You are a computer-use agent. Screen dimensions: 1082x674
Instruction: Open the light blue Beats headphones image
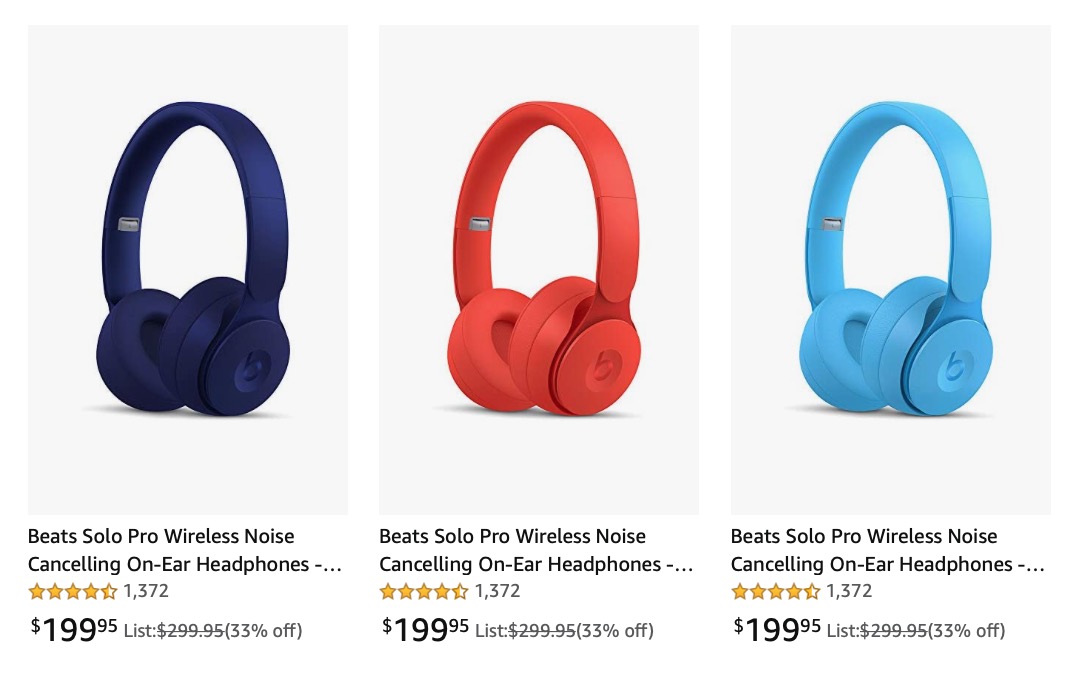coord(891,270)
